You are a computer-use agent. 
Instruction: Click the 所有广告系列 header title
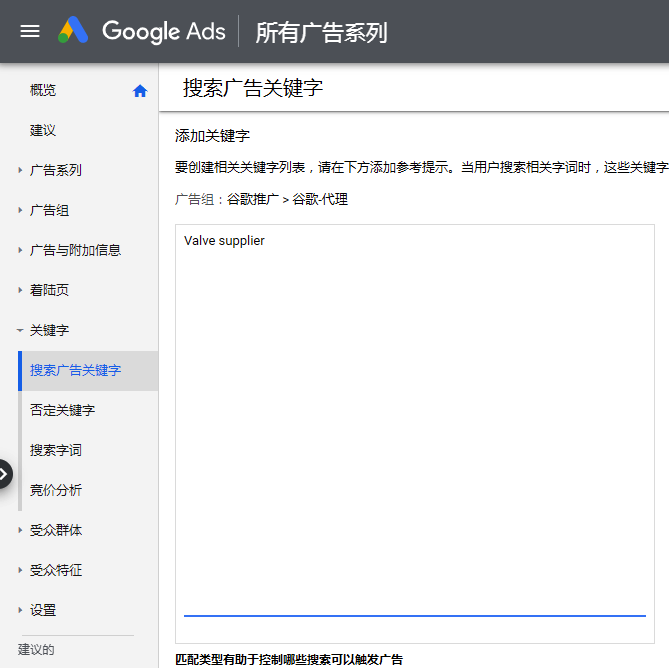[321, 32]
